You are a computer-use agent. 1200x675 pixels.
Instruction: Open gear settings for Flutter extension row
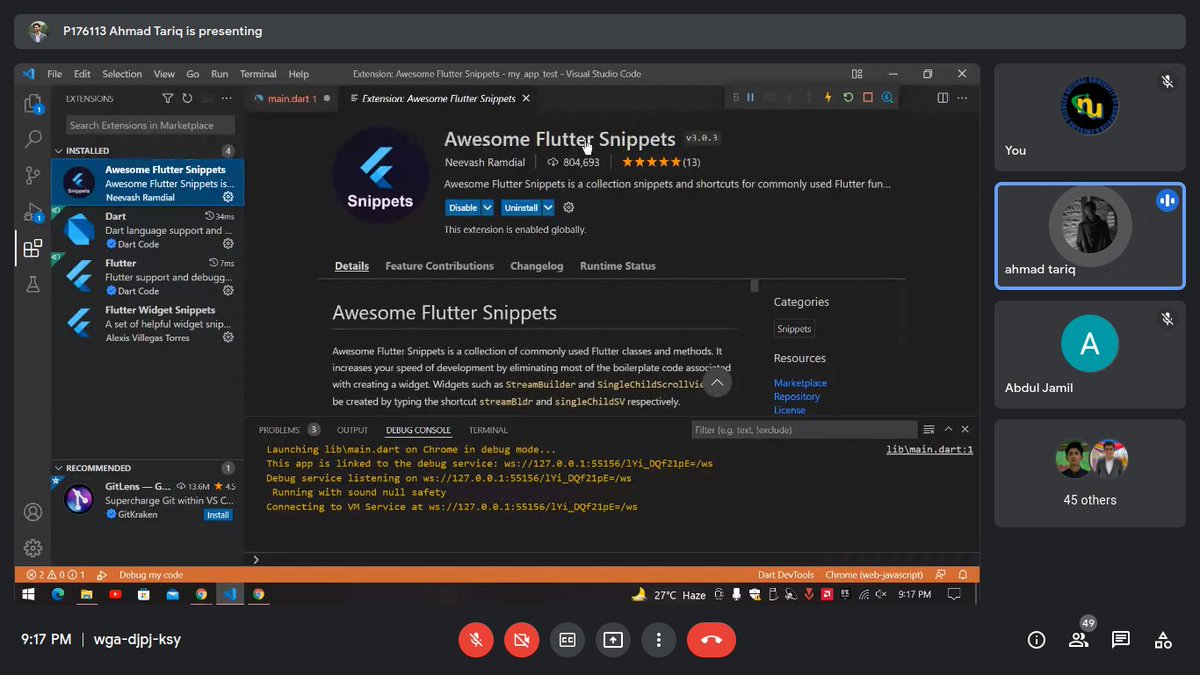(228, 291)
